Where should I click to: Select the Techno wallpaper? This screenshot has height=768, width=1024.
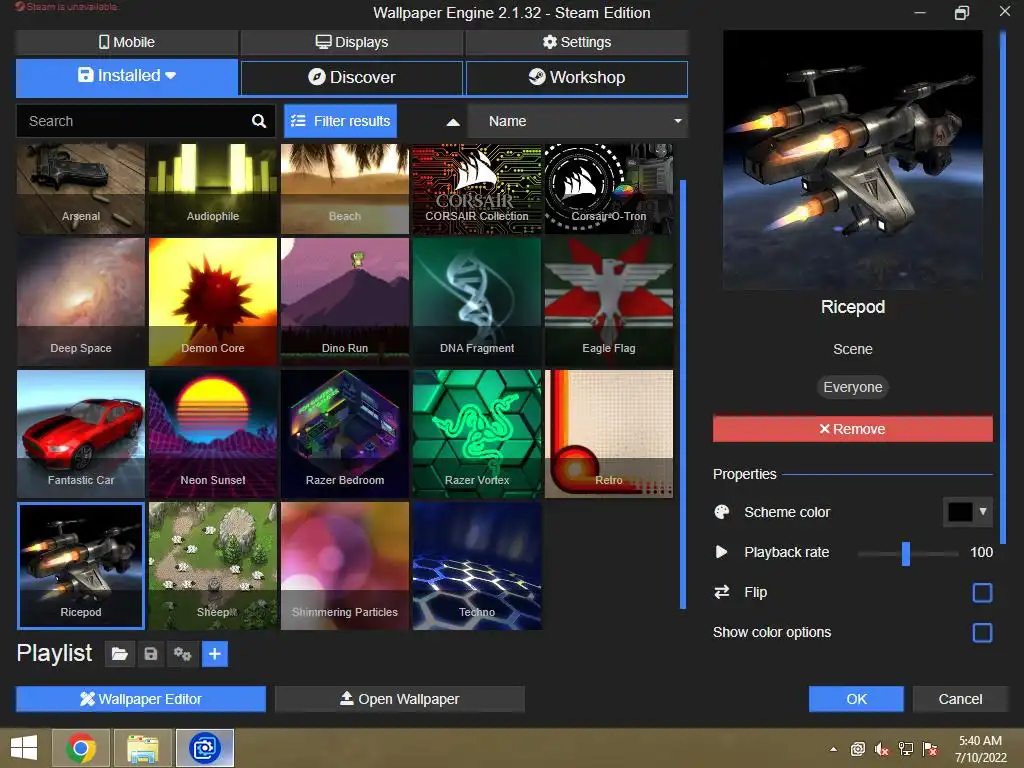[x=477, y=566]
